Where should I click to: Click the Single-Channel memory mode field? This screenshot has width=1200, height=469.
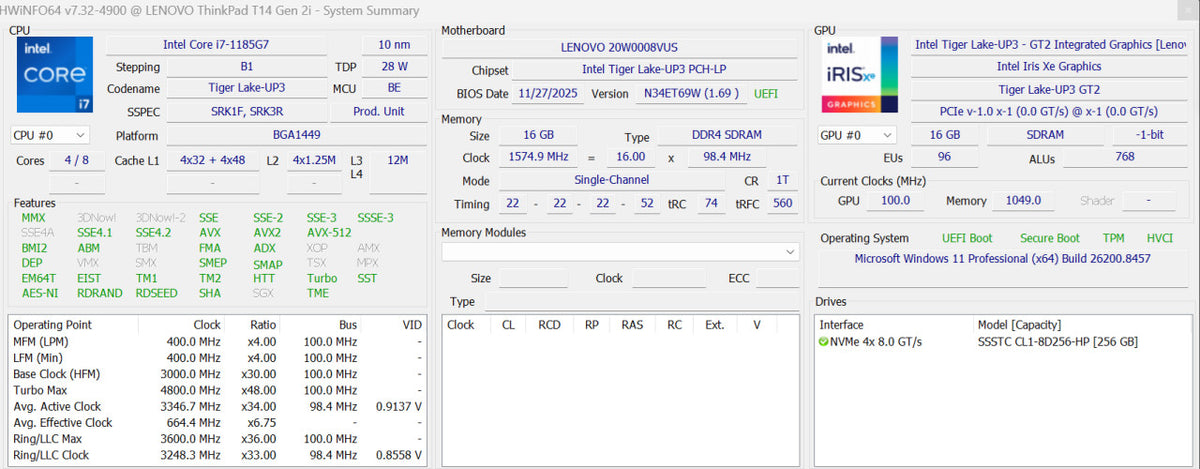coord(611,181)
